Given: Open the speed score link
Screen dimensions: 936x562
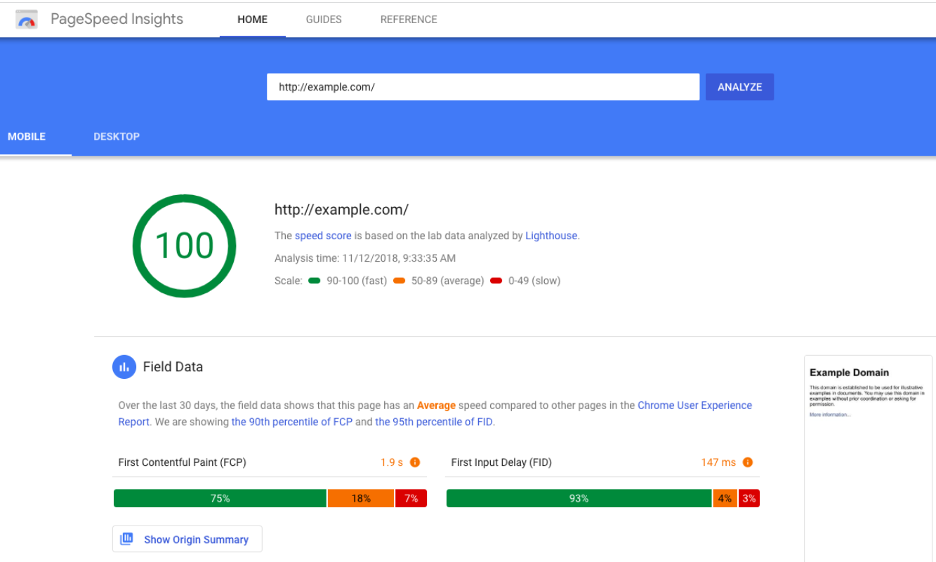Looking at the screenshot, I should click(x=322, y=236).
